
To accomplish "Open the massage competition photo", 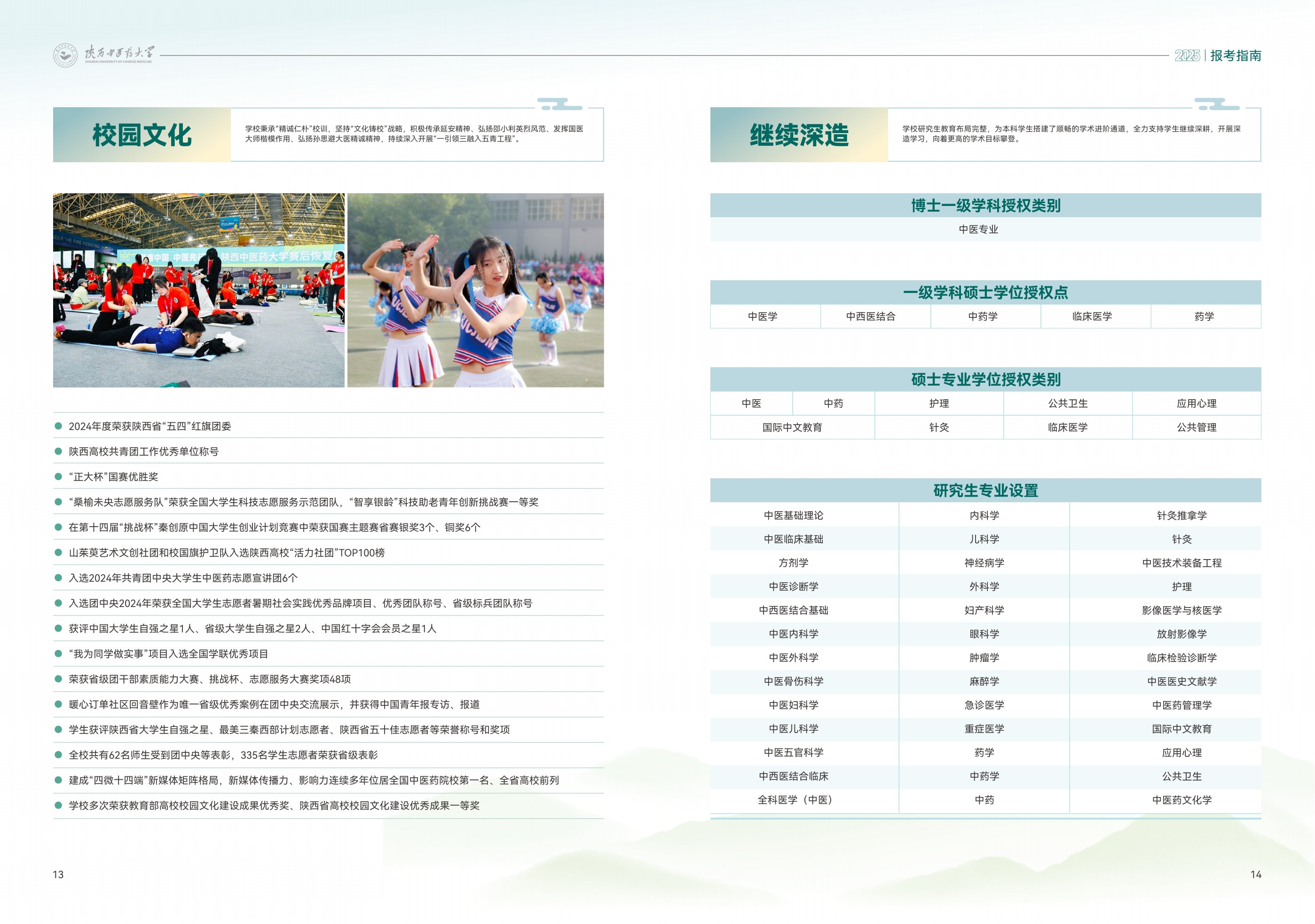I will 199,291.
